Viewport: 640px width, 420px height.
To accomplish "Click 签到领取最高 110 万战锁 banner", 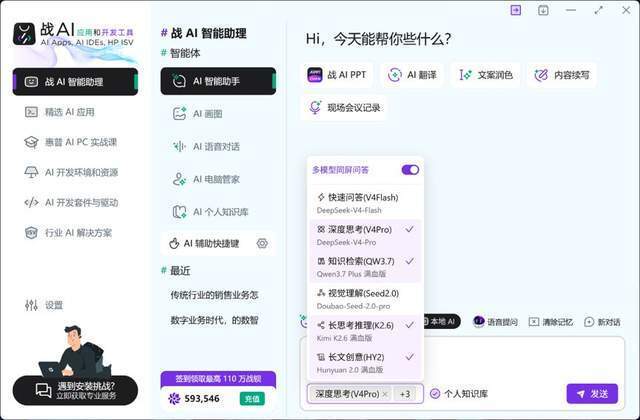I will (218, 379).
